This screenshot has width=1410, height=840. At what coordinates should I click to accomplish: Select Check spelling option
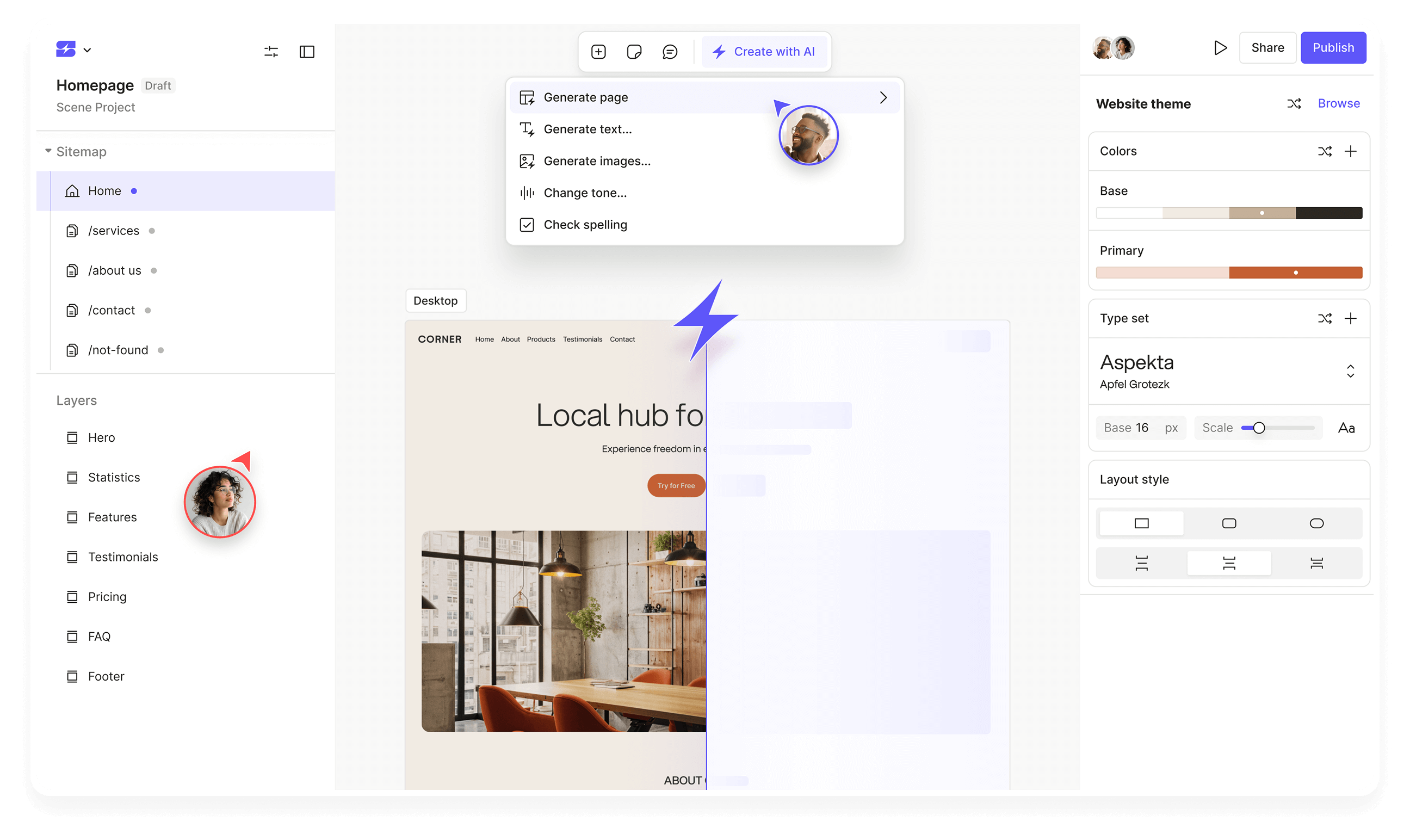pyautogui.click(x=704, y=225)
